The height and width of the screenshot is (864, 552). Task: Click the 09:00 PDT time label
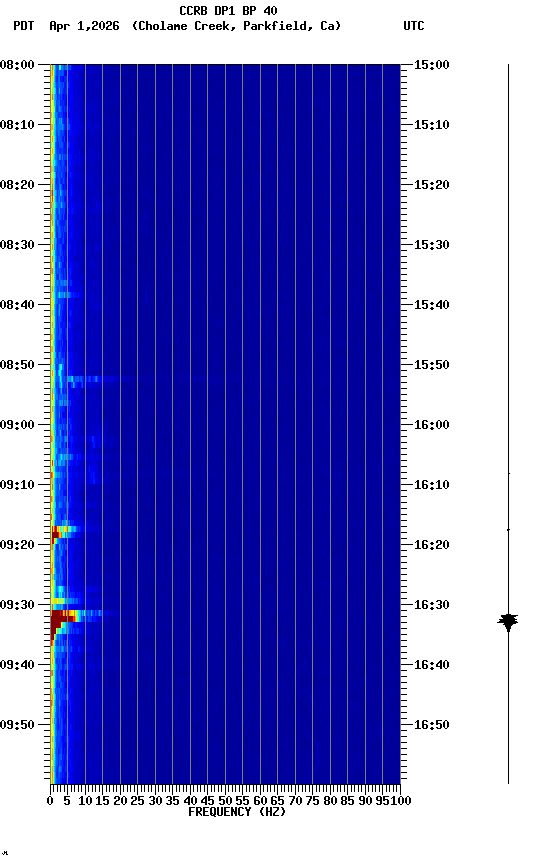(17, 425)
